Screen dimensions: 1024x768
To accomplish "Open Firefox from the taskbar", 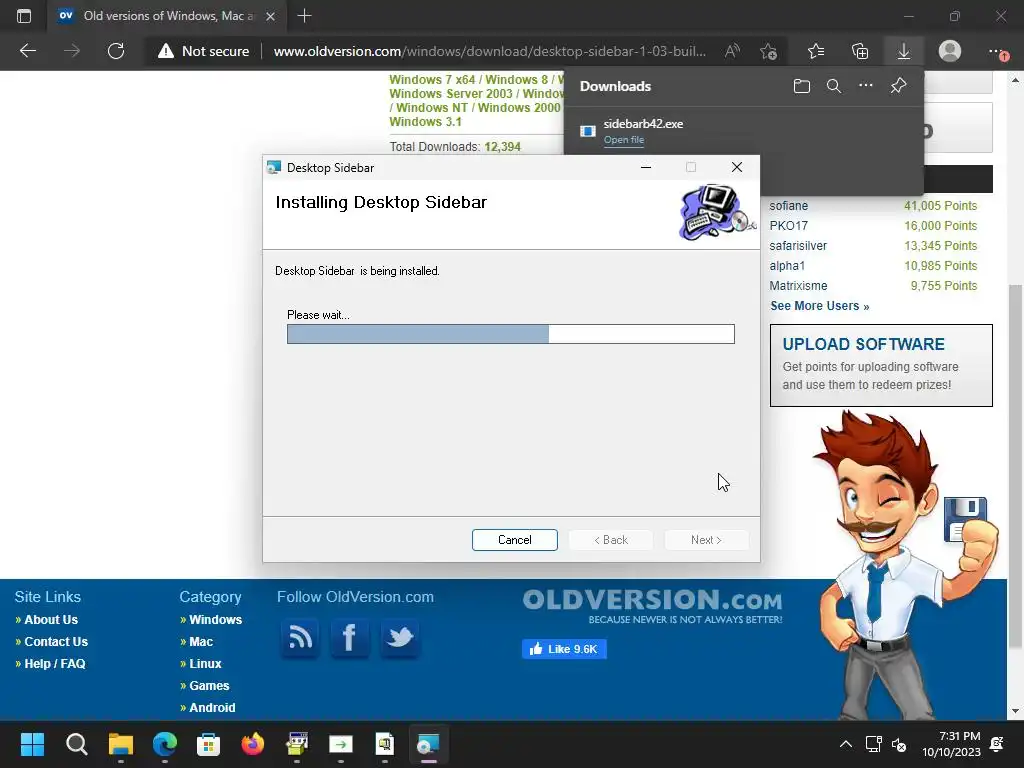I will (253, 744).
